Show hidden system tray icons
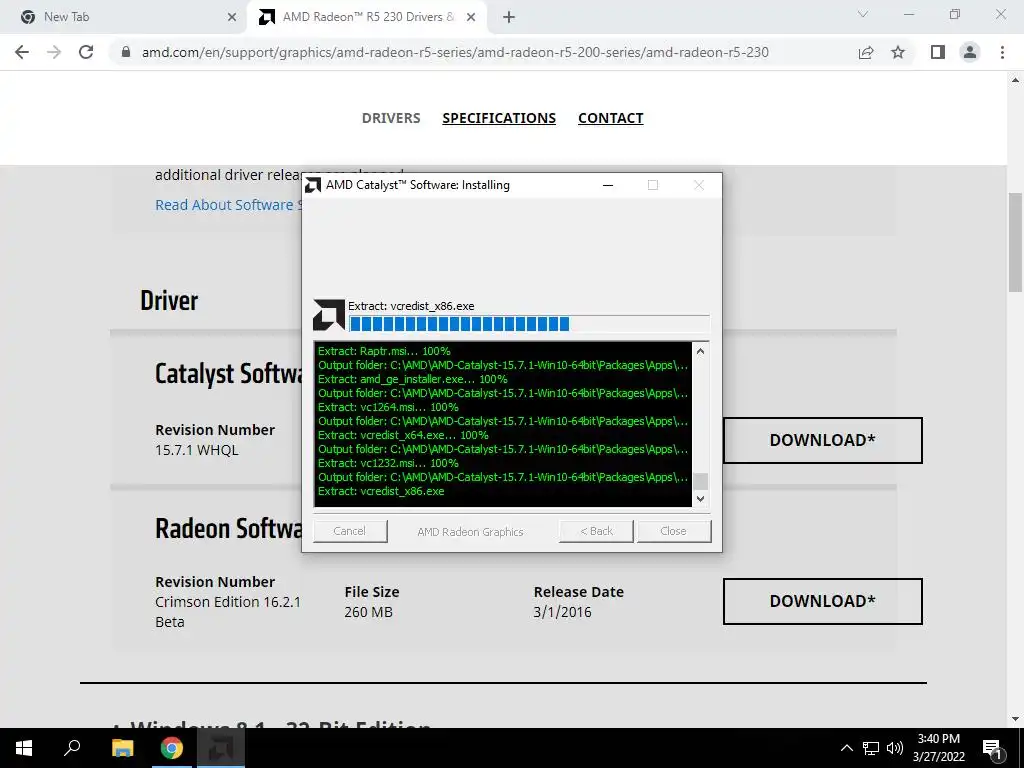Screen dimensions: 1024x768 coord(846,748)
